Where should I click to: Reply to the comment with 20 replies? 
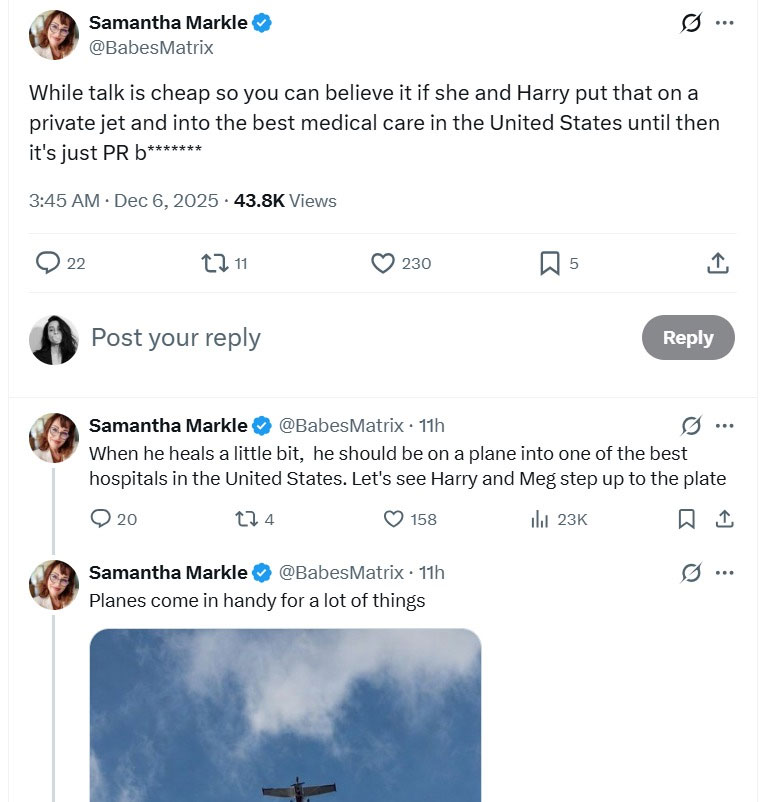(x=101, y=519)
